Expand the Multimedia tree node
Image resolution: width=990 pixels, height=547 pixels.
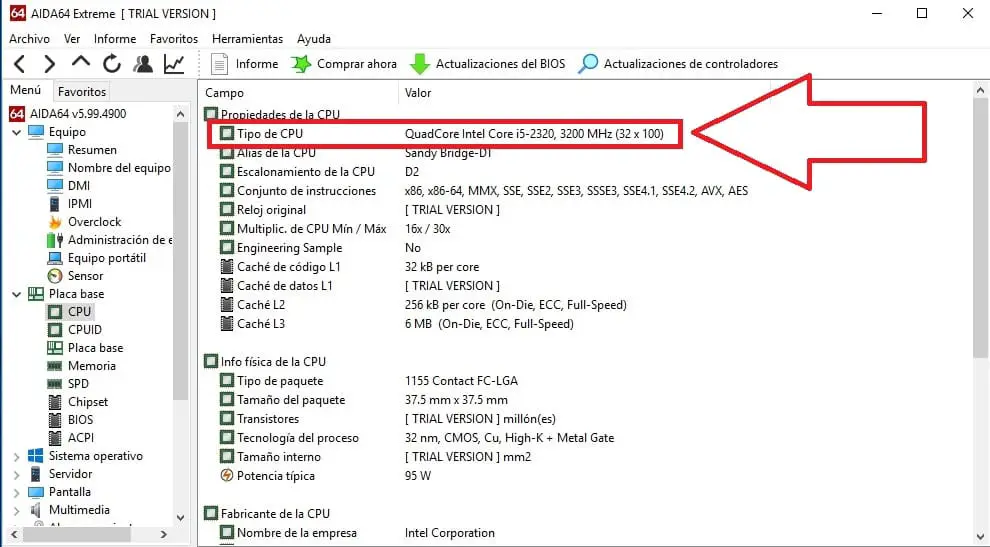coord(17,510)
